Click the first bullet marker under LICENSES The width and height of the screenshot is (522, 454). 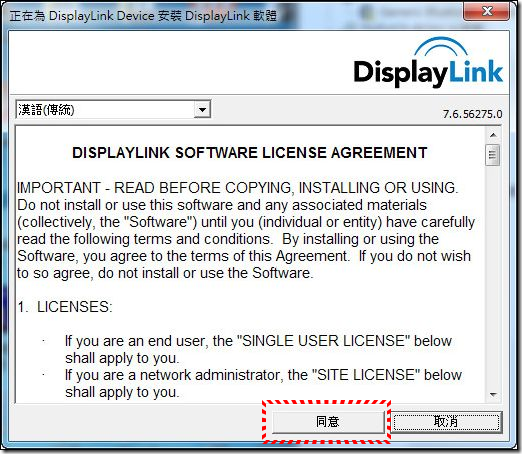(44, 341)
